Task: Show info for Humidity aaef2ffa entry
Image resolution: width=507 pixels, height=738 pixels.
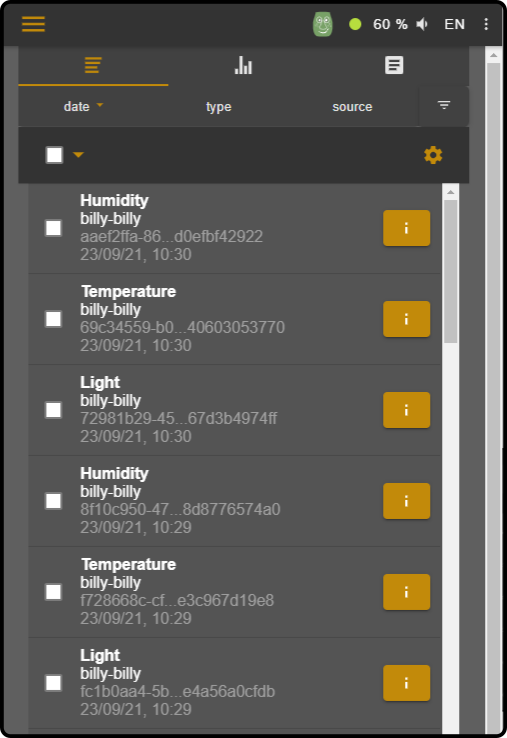Action: tap(406, 228)
